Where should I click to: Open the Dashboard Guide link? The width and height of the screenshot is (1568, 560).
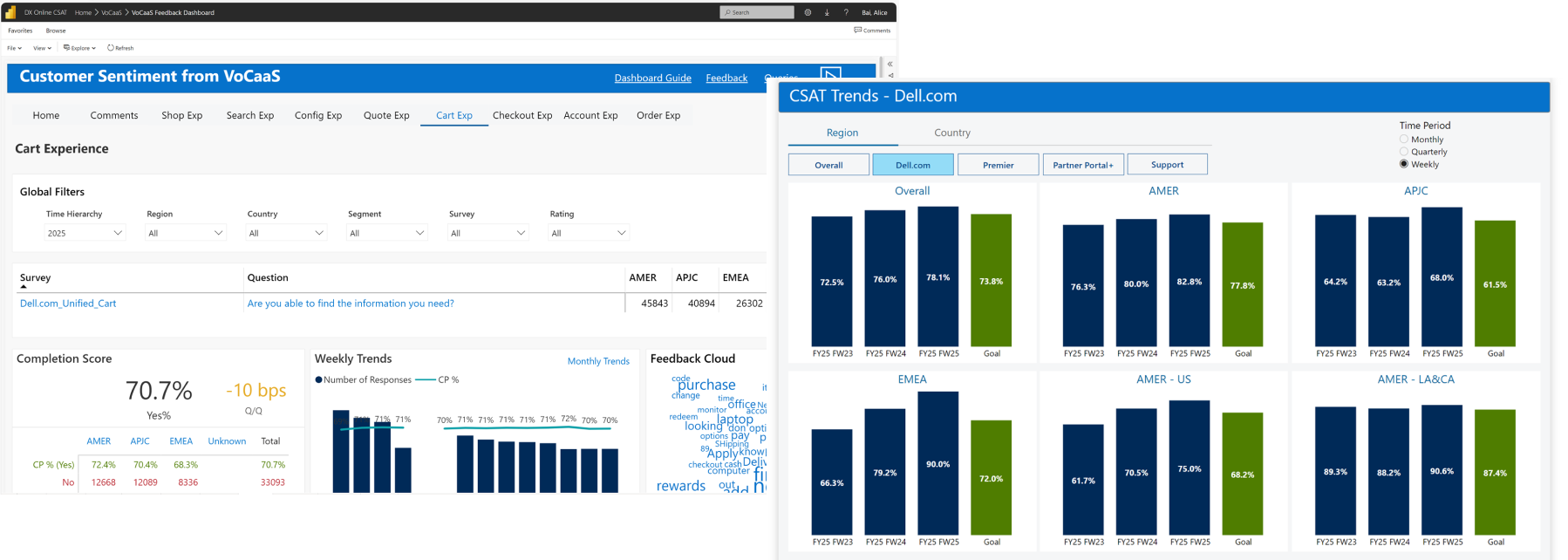(x=652, y=78)
